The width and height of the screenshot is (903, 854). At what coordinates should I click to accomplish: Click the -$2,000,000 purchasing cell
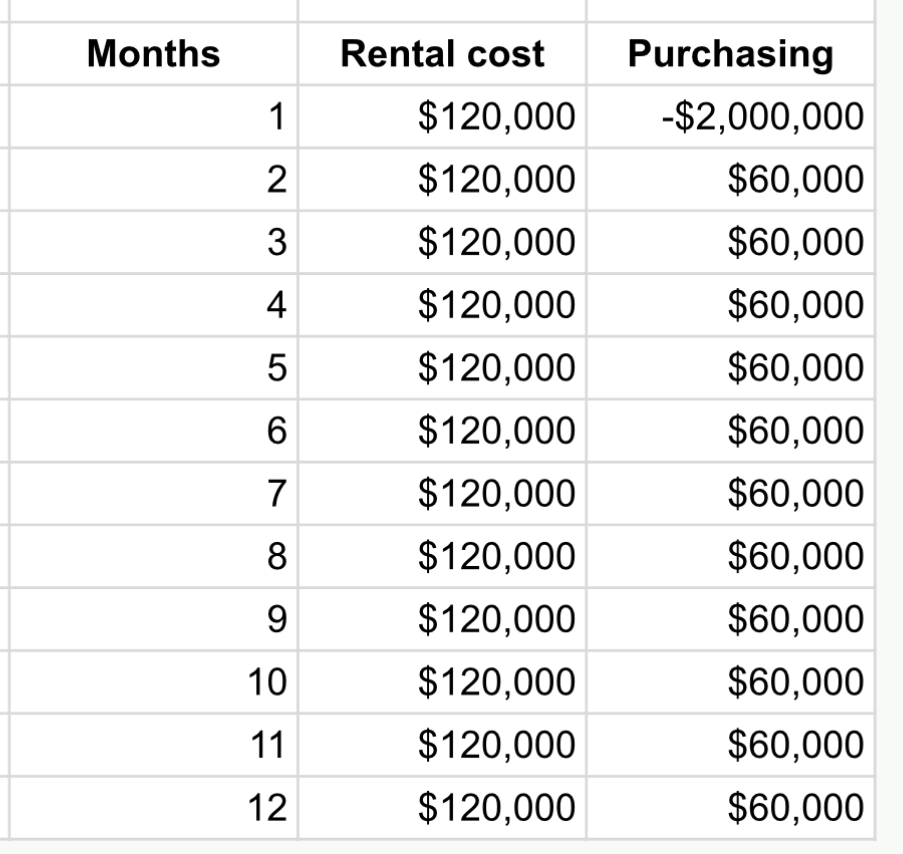tap(730, 116)
